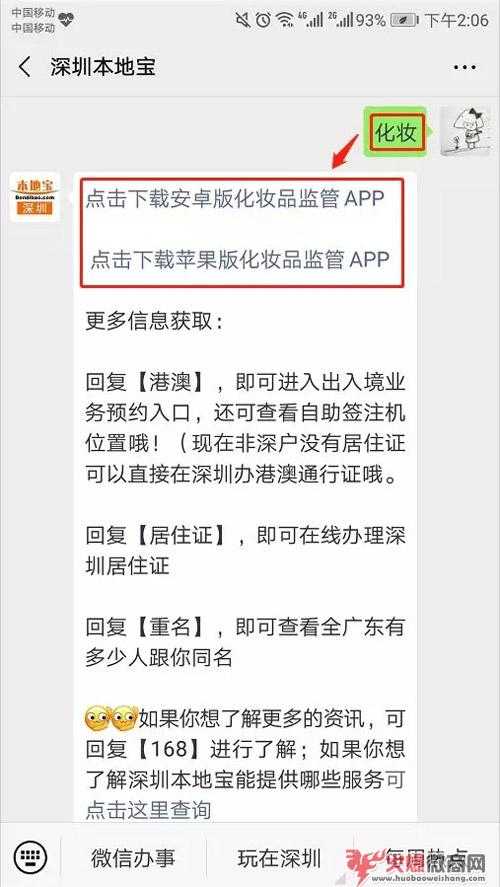Open the 微信办事 bottom menu

(133, 858)
